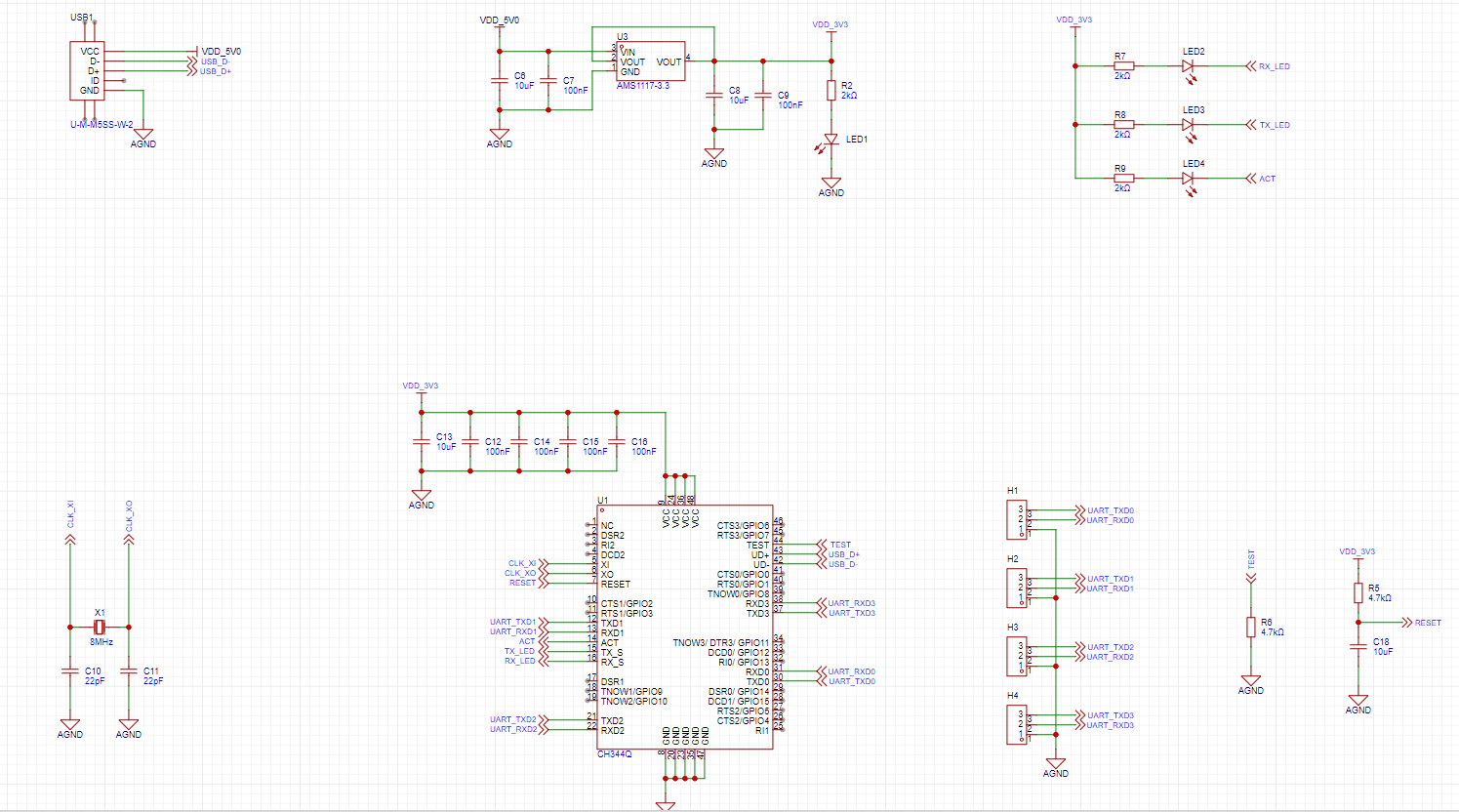Select resistor R5 symbol
Image resolution: width=1459 pixels, height=812 pixels.
1358,593
